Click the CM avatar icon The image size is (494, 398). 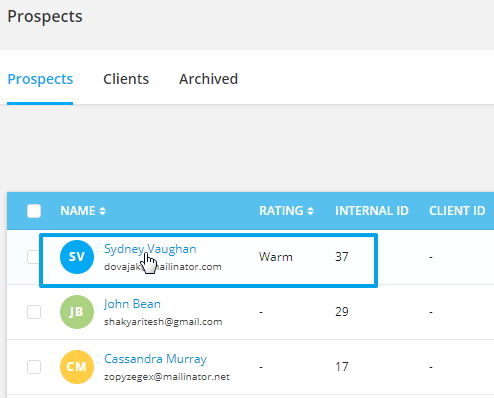pos(77,367)
